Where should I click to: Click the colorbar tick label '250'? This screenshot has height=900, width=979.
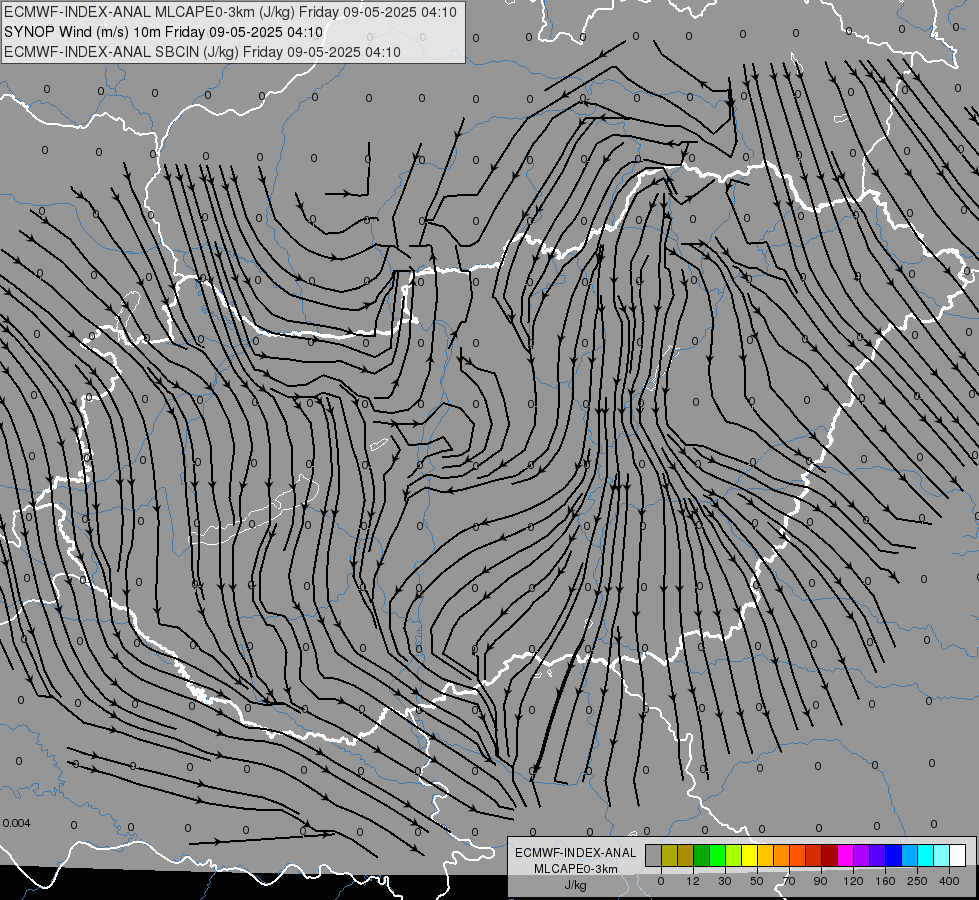917,881
